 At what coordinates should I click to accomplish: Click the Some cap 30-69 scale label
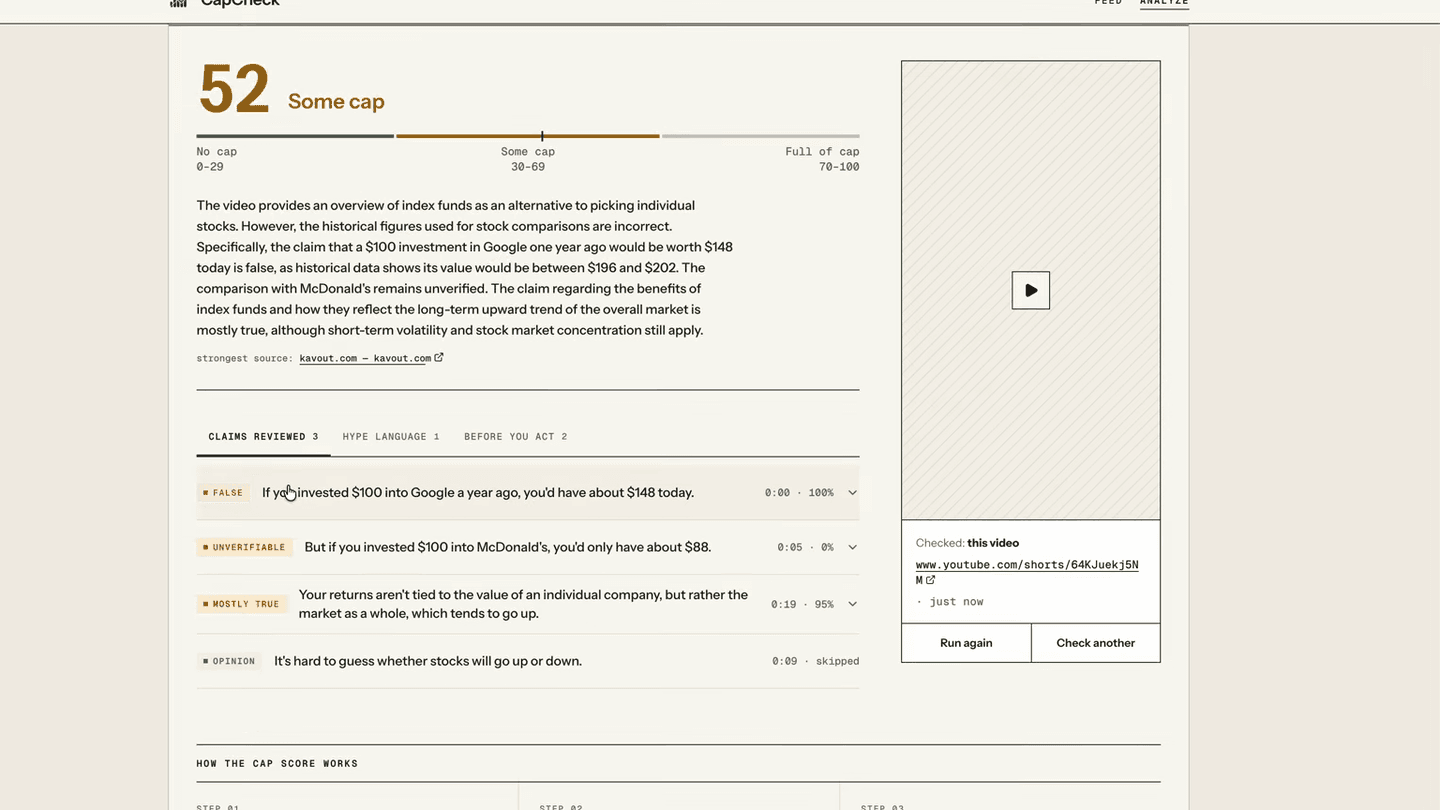tap(528, 159)
